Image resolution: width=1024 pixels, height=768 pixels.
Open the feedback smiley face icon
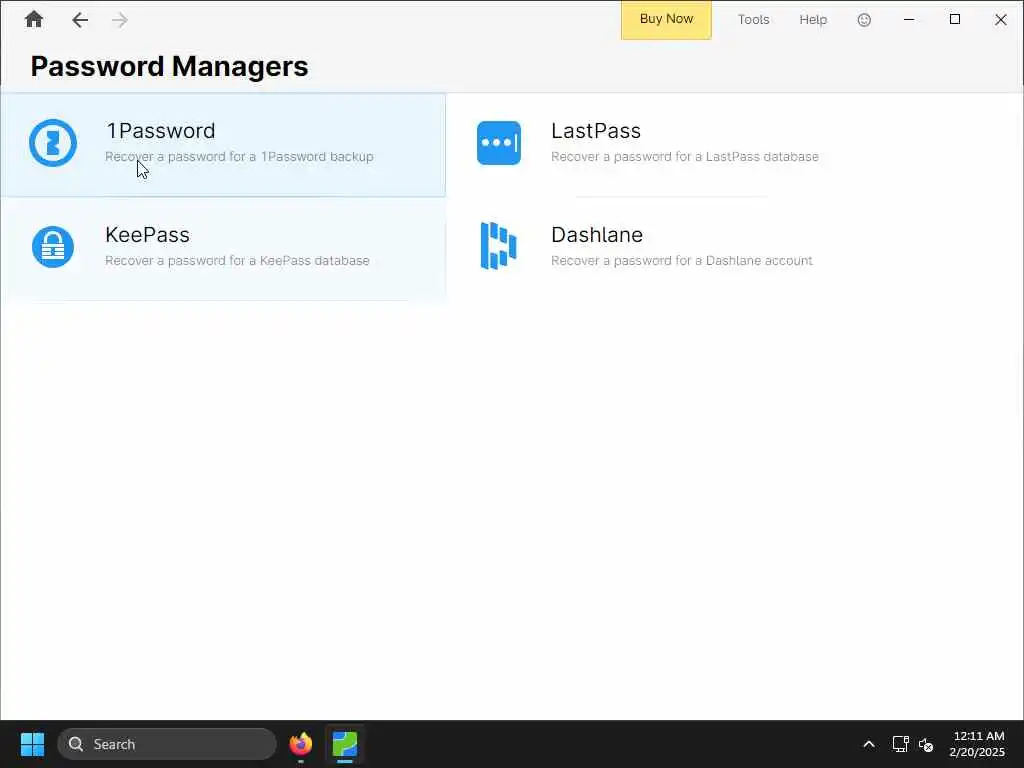(x=864, y=20)
